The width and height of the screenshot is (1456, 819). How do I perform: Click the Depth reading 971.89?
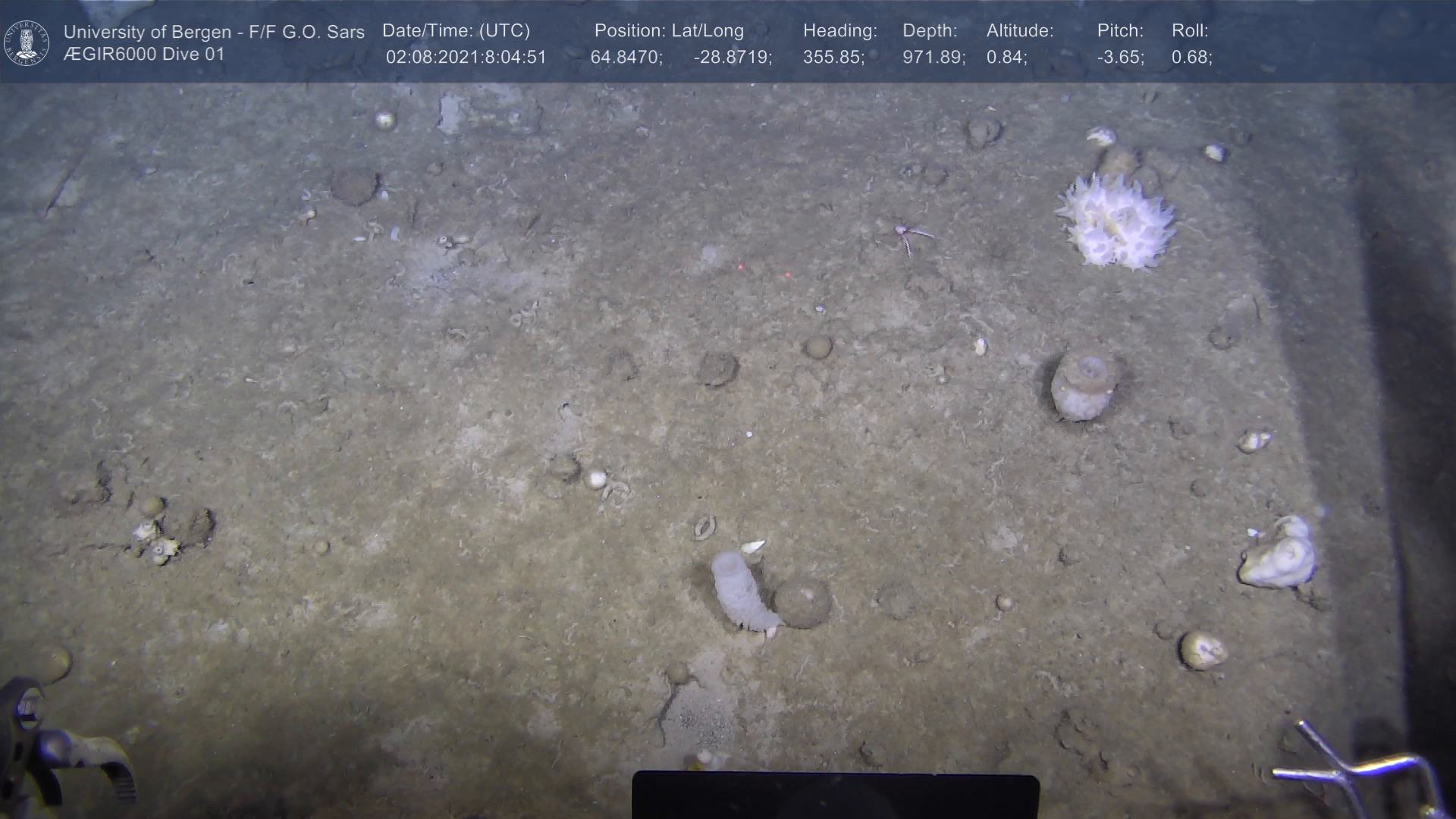pyautogui.click(x=934, y=58)
